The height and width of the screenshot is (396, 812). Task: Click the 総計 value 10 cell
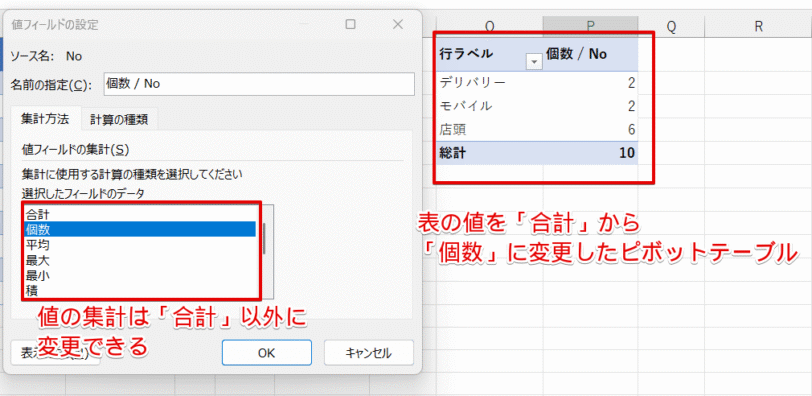[591, 153]
